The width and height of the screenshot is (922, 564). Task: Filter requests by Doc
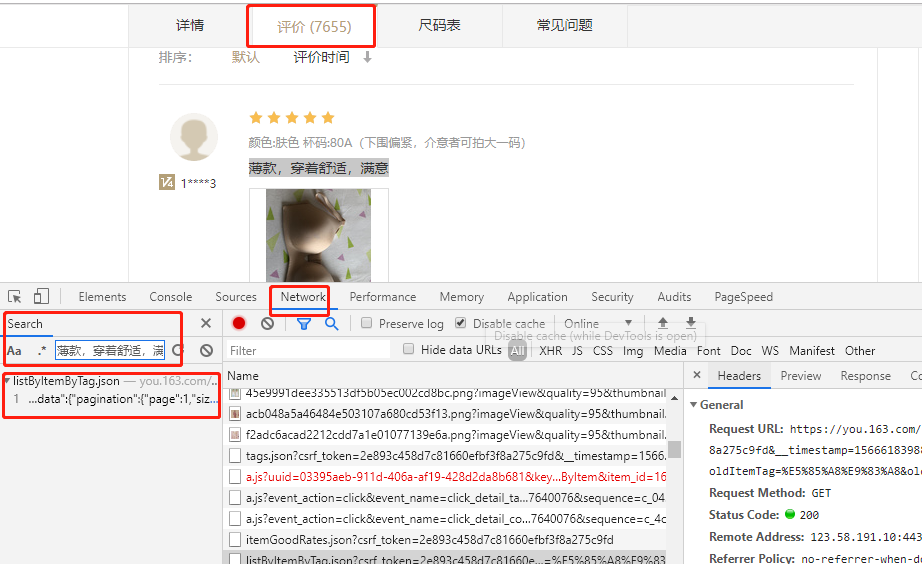741,351
